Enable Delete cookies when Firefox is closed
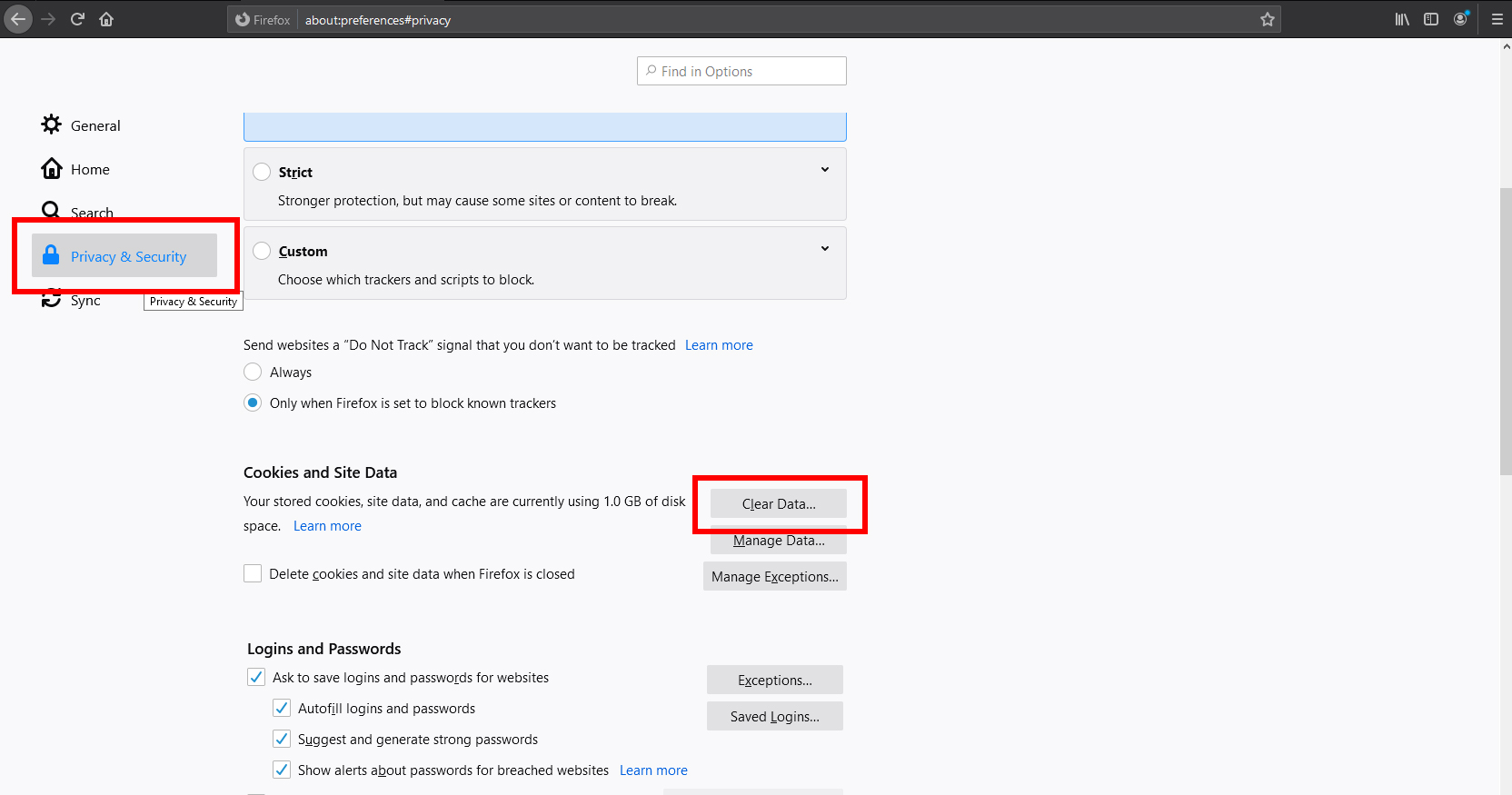Screen dimensions: 1512x795 point(253,573)
